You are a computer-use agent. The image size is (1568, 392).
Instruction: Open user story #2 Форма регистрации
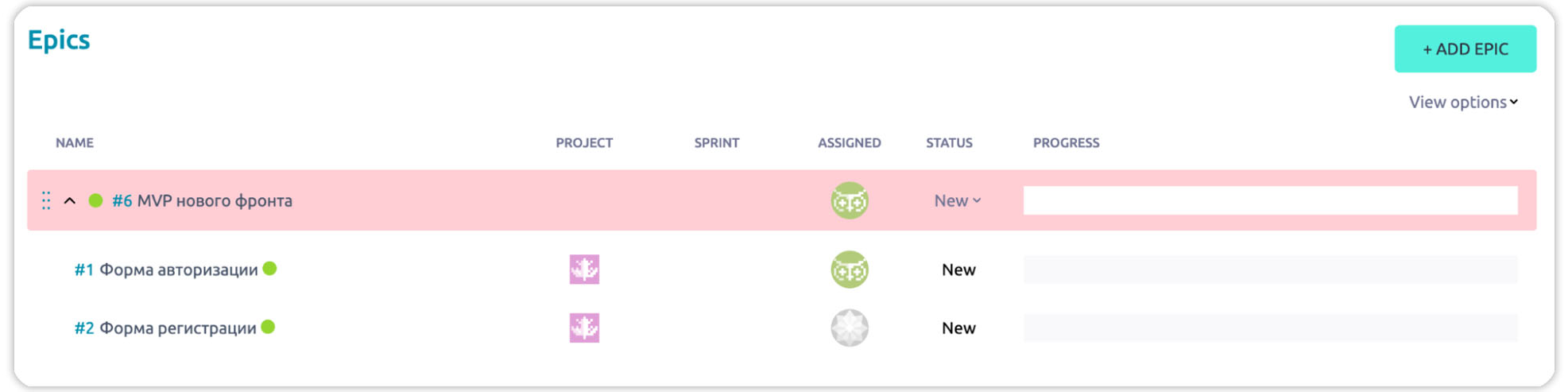(x=165, y=328)
